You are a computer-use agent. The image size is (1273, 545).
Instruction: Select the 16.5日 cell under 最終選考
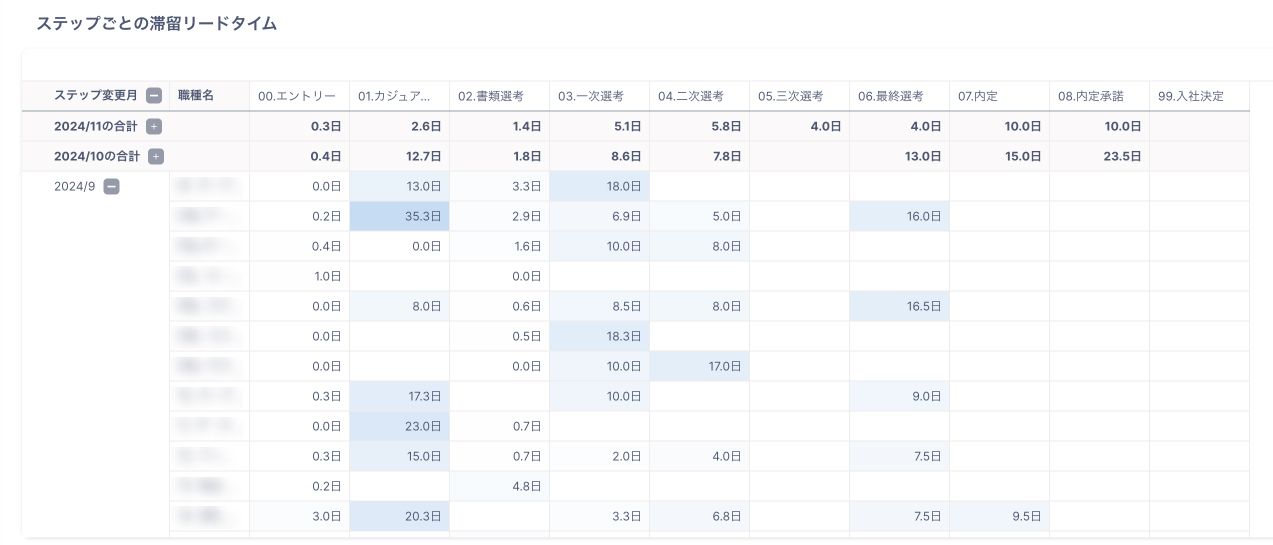921,306
